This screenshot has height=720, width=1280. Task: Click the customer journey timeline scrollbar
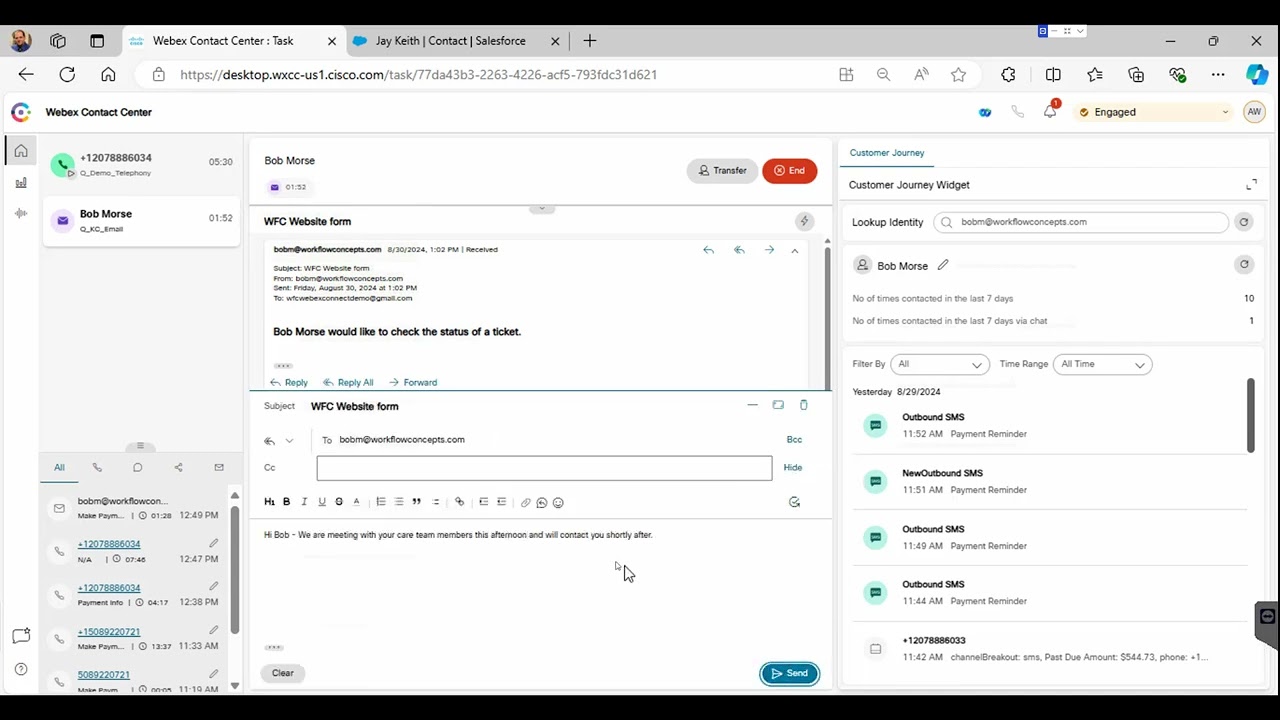click(1250, 416)
